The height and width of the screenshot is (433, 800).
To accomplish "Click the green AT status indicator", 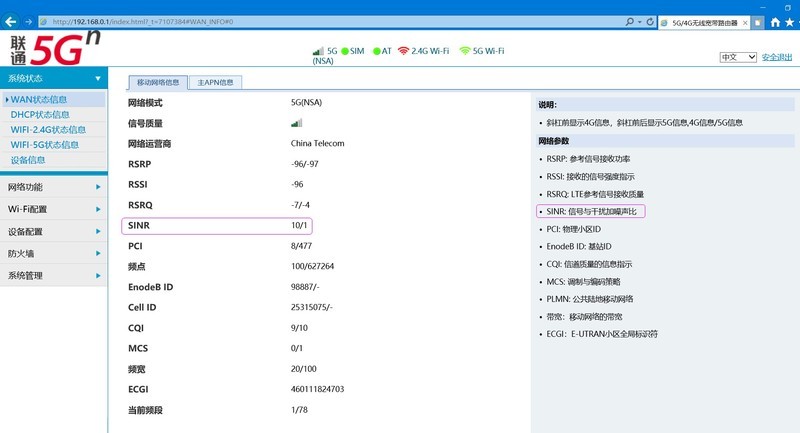I will click(377, 51).
